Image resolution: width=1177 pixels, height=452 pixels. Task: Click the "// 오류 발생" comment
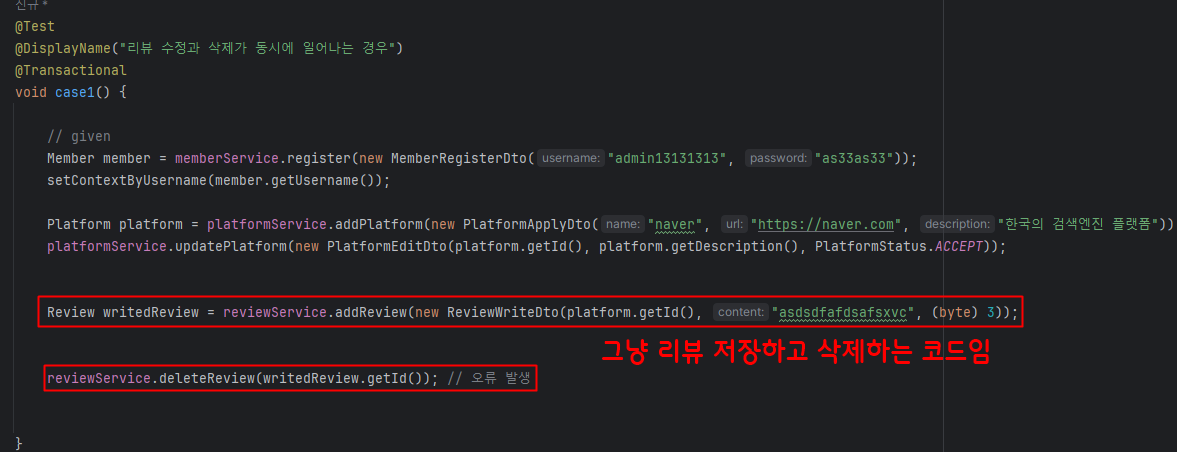point(489,378)
